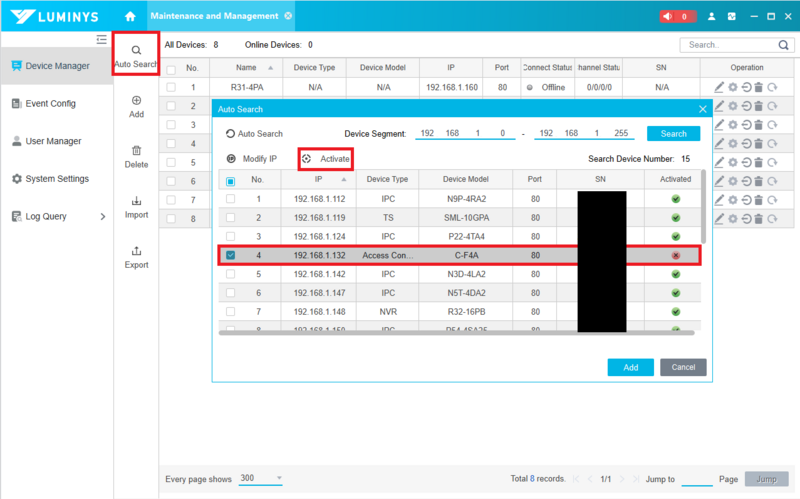The height and width of the screenshot is (499, 800).
Task: Delete R31-4PA device with trash icon
Action: (x=759, y=87)
